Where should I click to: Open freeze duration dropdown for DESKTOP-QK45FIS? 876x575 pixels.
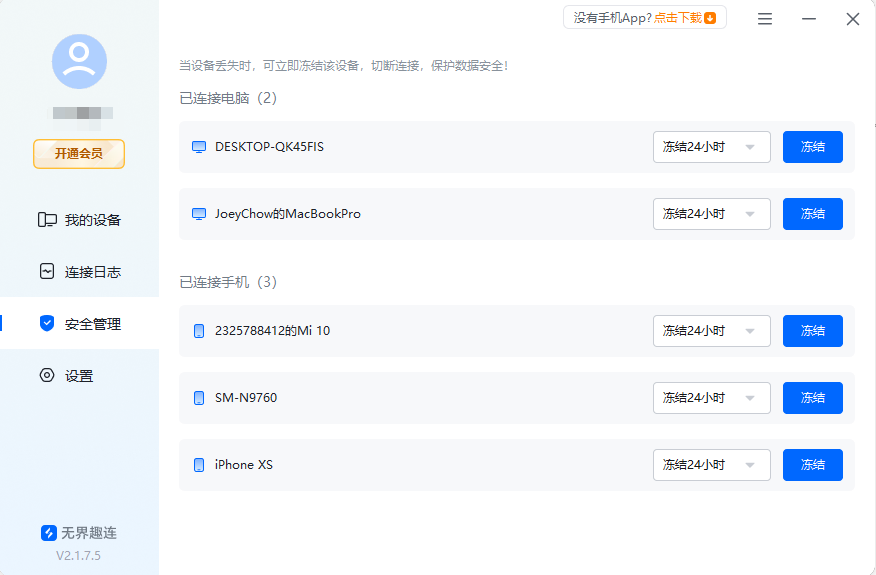click(712, 147)
